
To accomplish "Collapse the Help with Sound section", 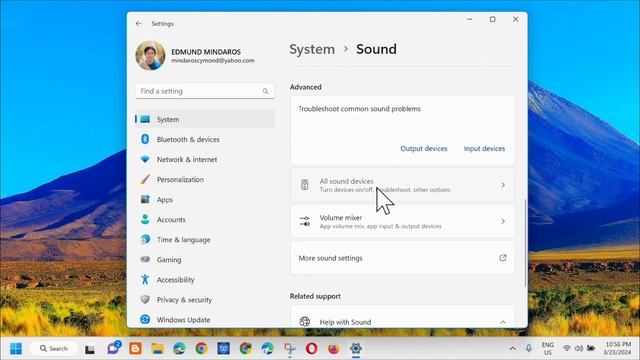I will click(503, 322).
